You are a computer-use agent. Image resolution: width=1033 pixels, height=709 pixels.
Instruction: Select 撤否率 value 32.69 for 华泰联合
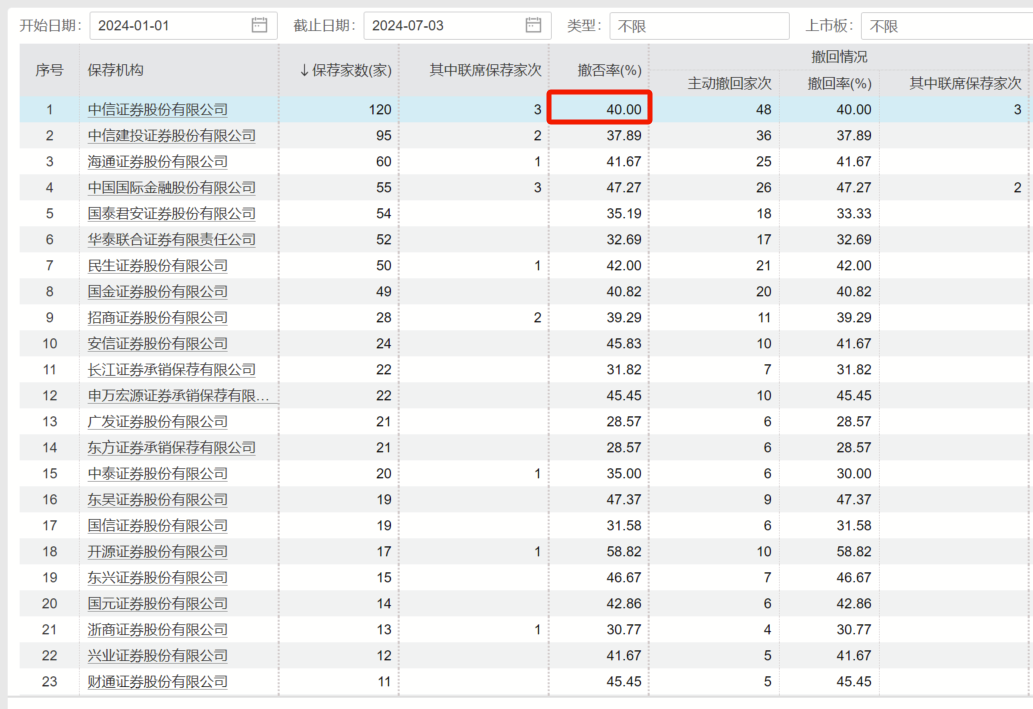tap(624, 240)
